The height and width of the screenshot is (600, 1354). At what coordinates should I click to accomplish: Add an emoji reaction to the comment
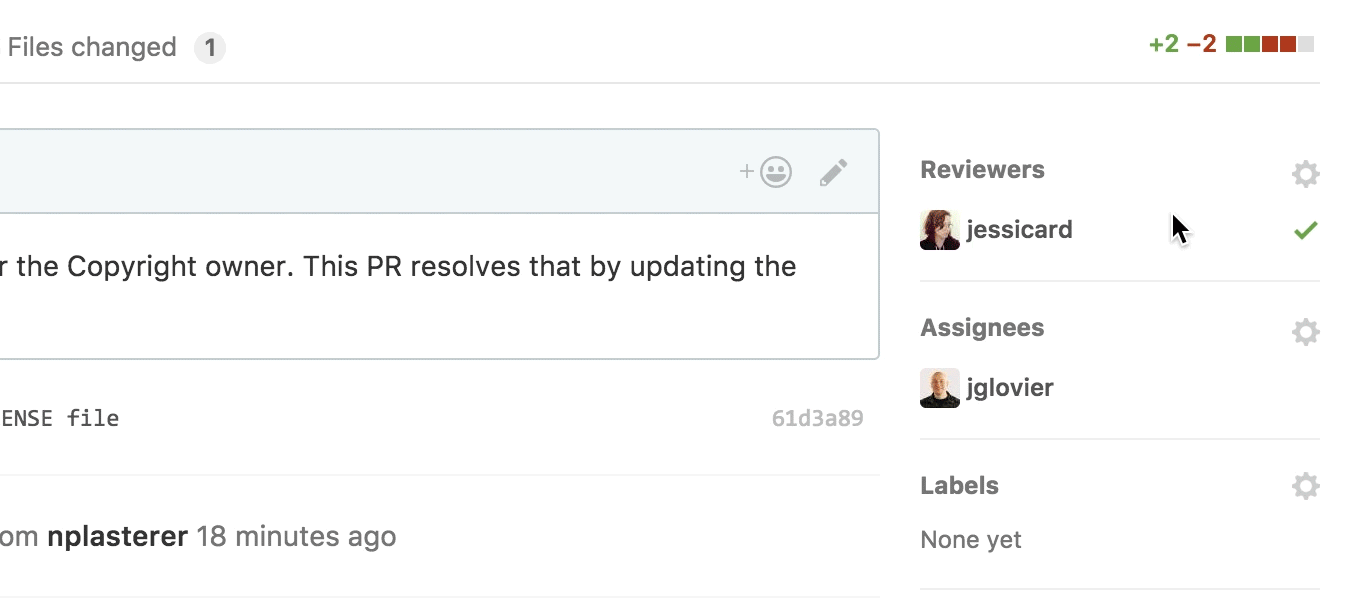764,171
